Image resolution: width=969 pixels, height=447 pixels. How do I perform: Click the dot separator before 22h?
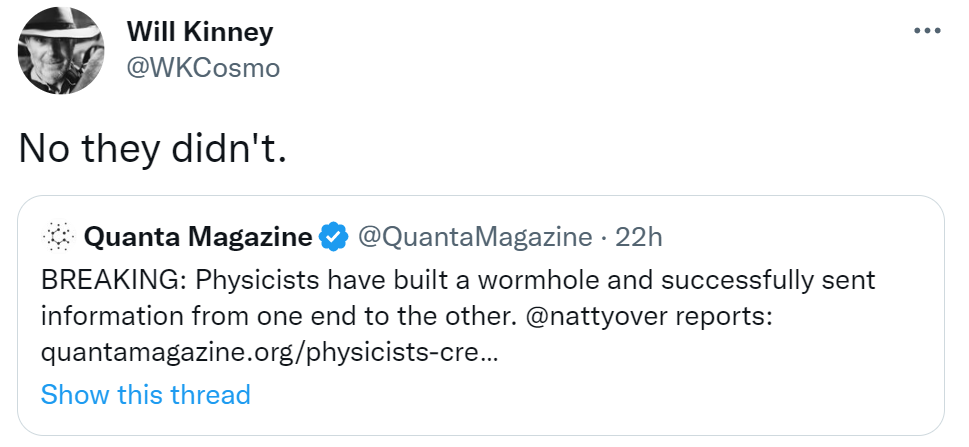(604, 237)
